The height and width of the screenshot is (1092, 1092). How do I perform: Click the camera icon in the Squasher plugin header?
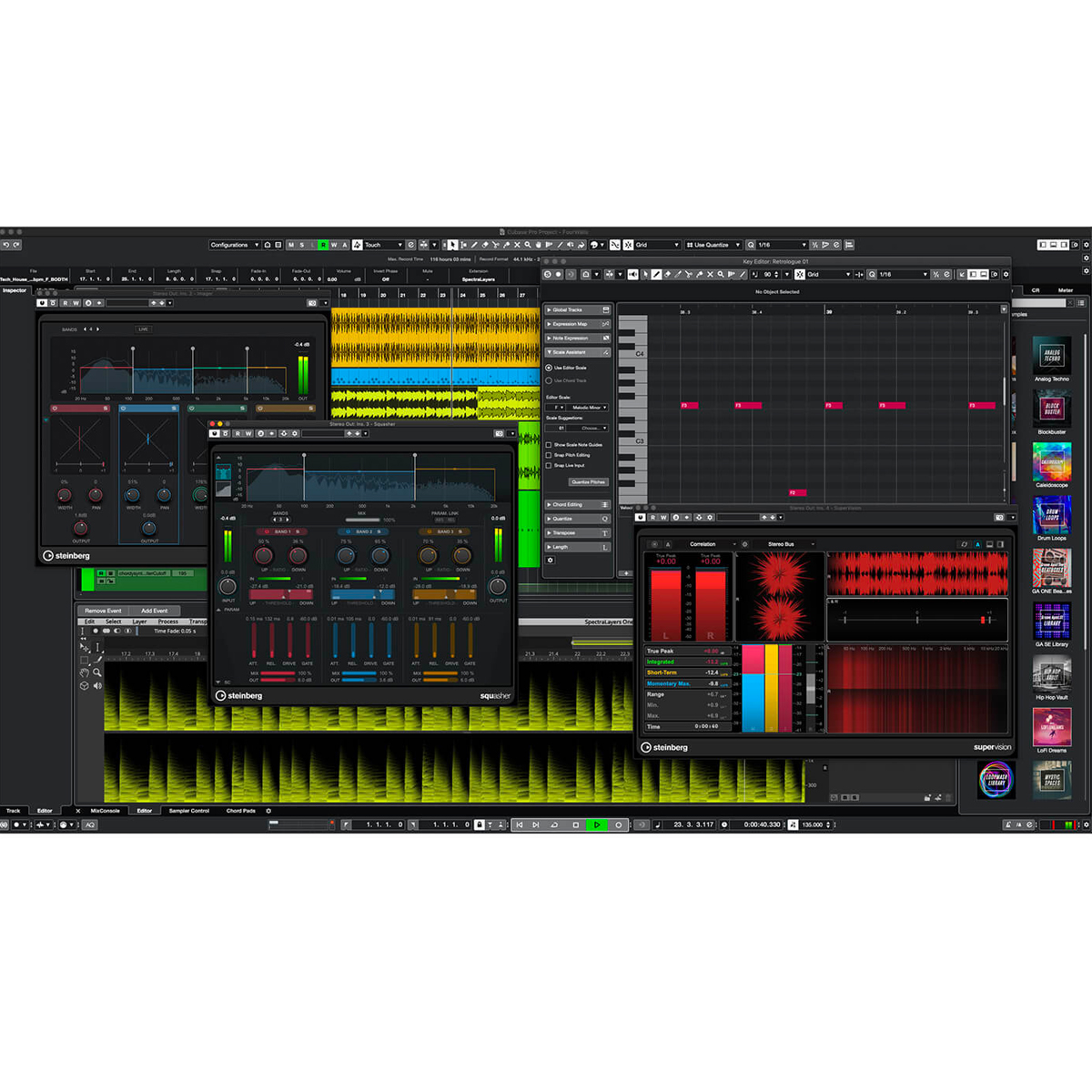[499, 433]
